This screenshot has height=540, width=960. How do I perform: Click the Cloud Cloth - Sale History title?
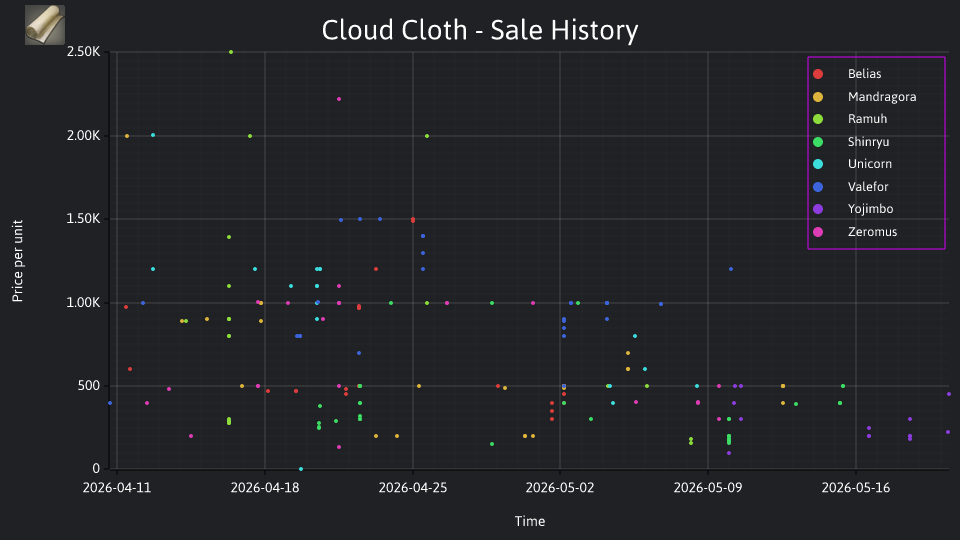[x=480, y=30]
